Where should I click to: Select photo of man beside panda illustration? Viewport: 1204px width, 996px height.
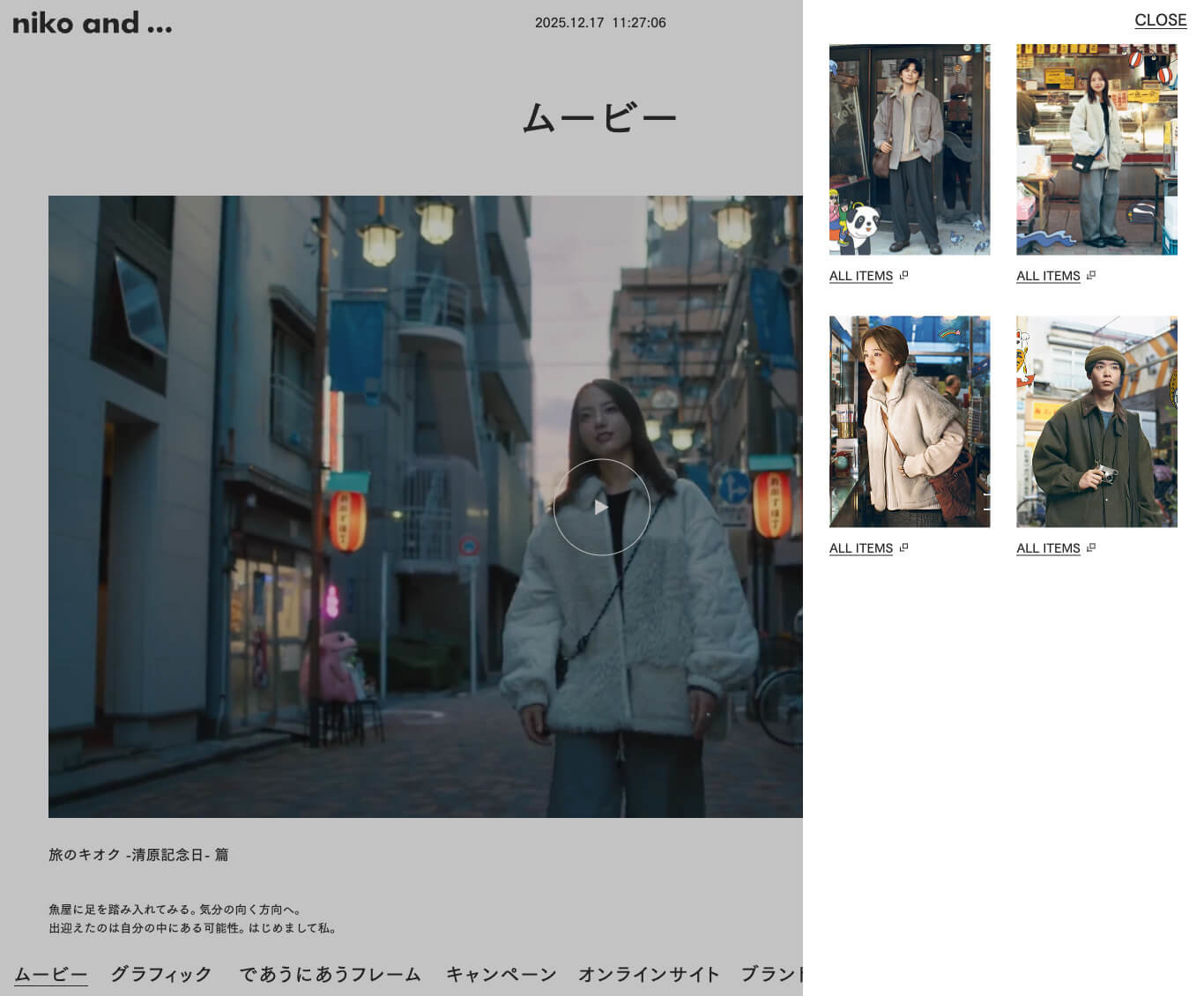point(909,150)
